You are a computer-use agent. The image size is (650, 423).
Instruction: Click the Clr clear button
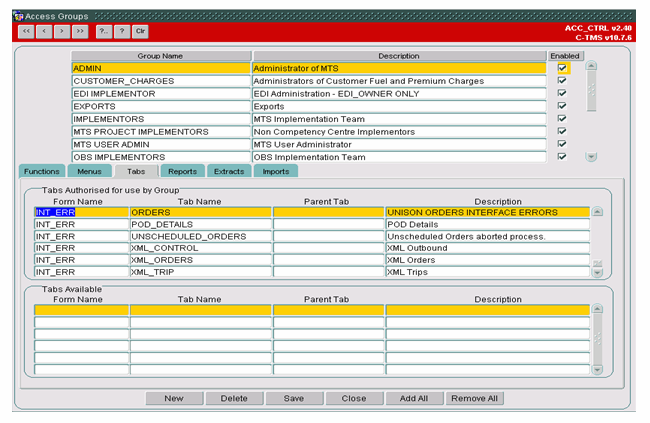pyautogui.click(x=140, y=31)
